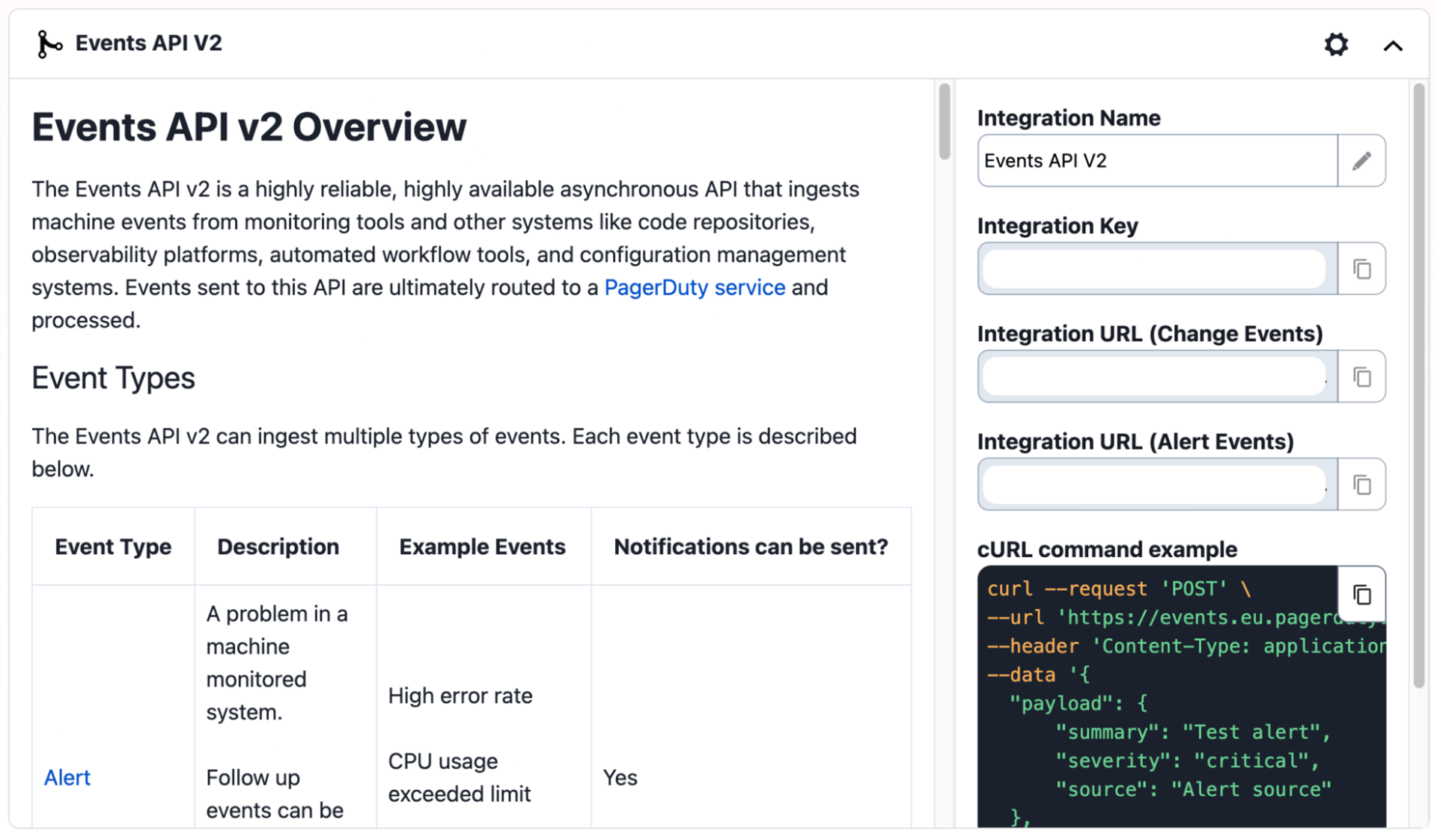This screenshot has height=840, width=1437.
Task: Copy the Alert Events integration URL
Action: (x=1362, y=484)
